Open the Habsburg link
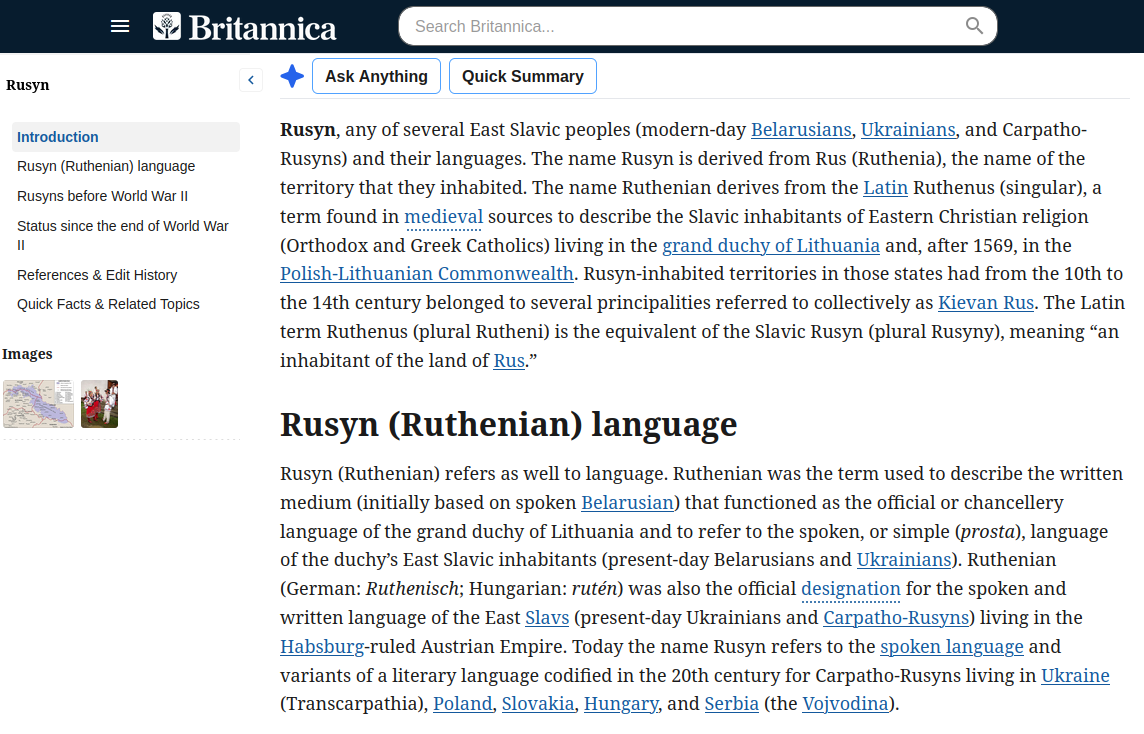This screenshot has width=1144, height=734. (322, 647)
